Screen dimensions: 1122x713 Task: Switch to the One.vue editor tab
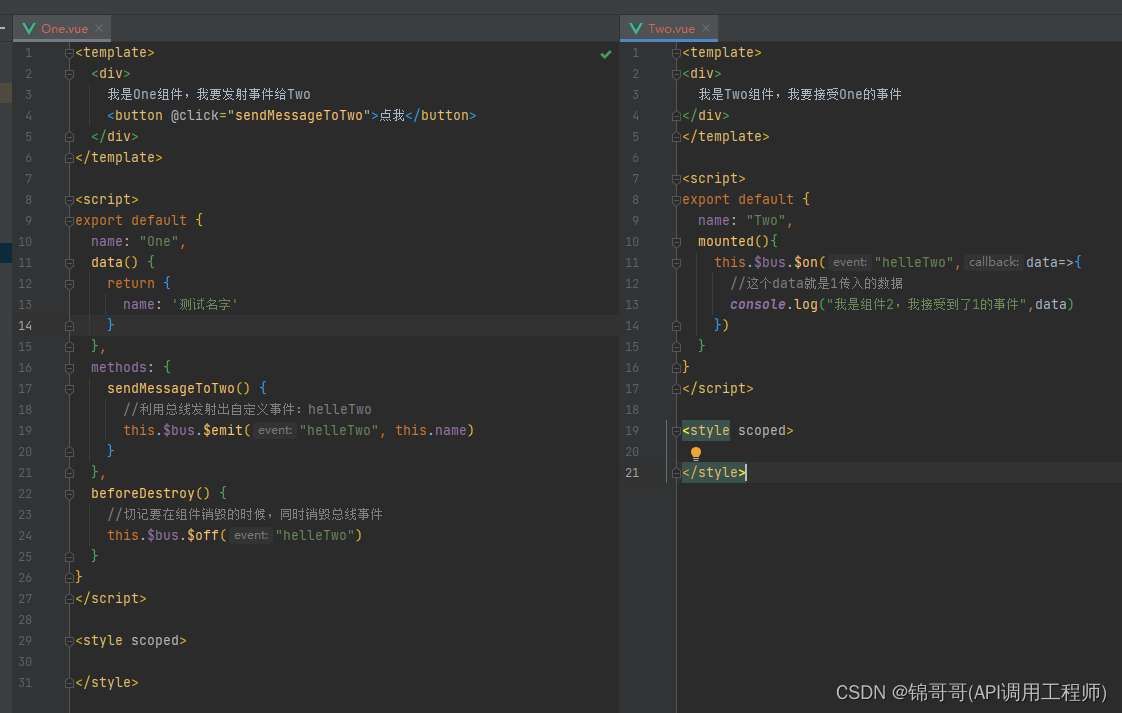click(64, 29)
